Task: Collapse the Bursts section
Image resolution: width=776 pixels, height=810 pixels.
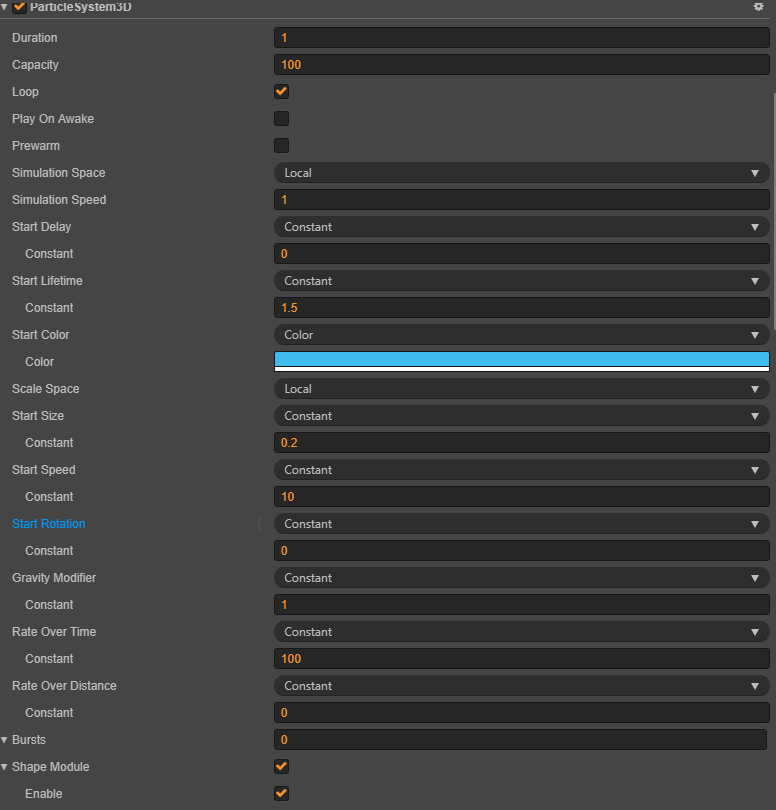Action: pos(5,740)
